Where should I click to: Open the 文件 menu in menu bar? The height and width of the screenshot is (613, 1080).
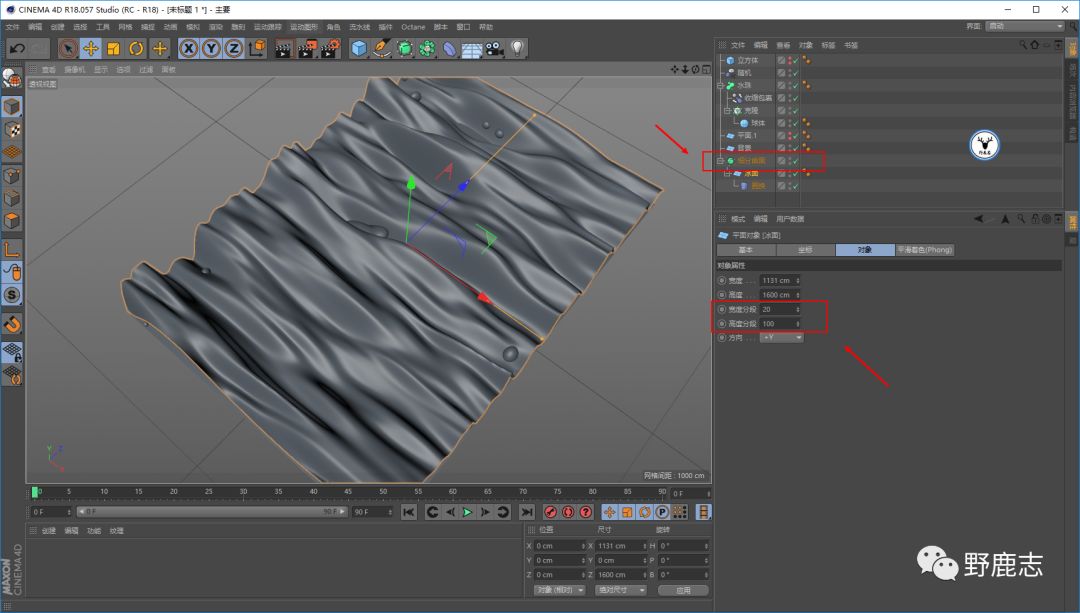pyautogui.click(x=12, y=27)
